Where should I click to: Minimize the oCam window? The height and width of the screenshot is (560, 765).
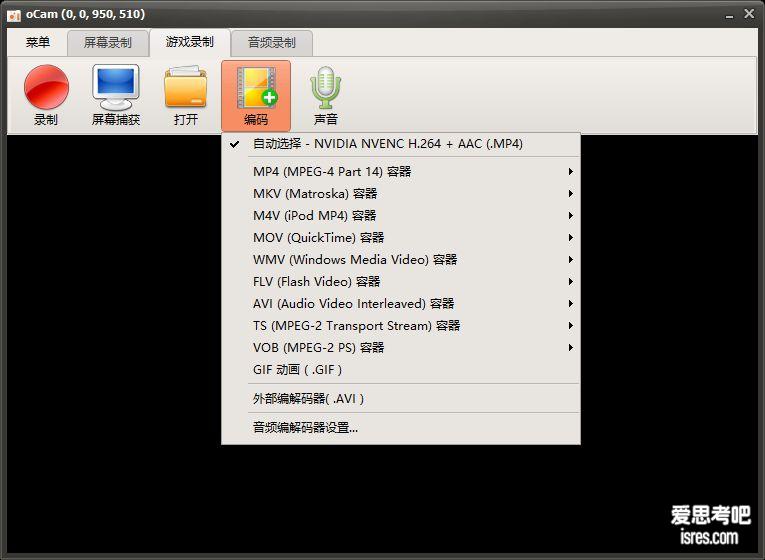click(729, 15)
